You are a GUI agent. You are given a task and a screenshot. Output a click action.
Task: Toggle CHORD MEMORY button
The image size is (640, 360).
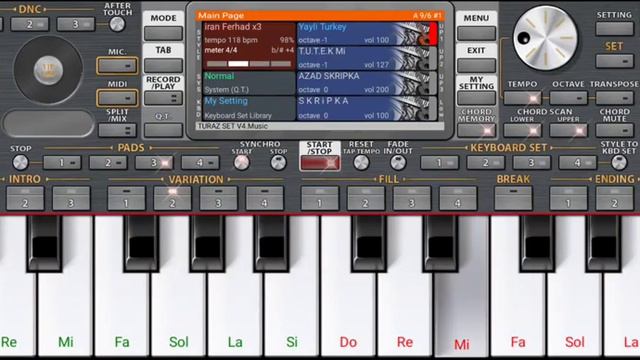click(x=476, y=130)
